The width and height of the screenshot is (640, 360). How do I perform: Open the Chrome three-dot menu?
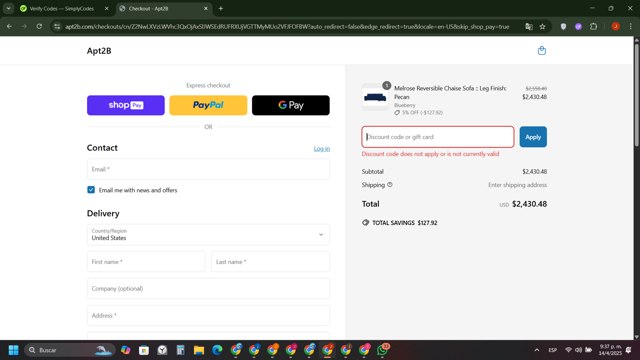(631, 27)
